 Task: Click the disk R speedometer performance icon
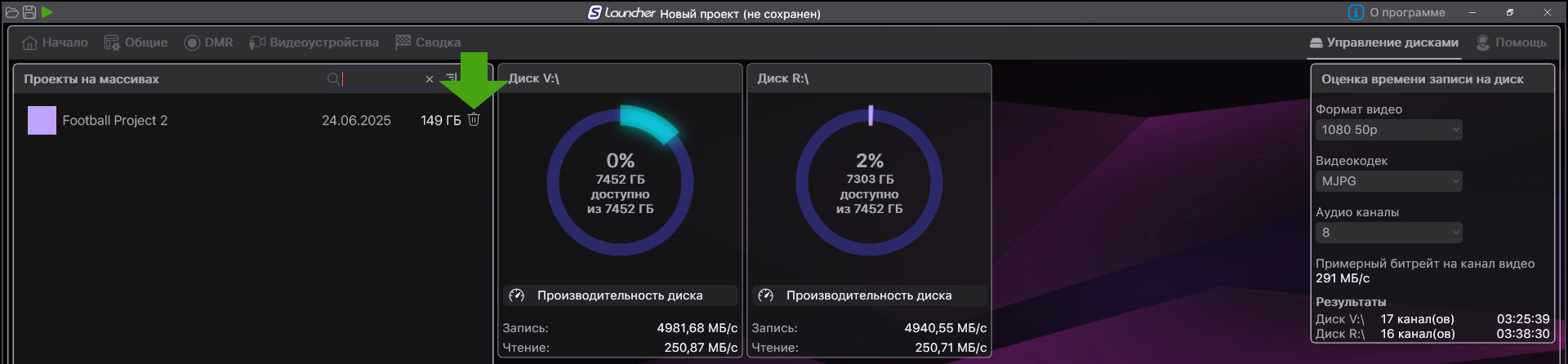[765, 295]
